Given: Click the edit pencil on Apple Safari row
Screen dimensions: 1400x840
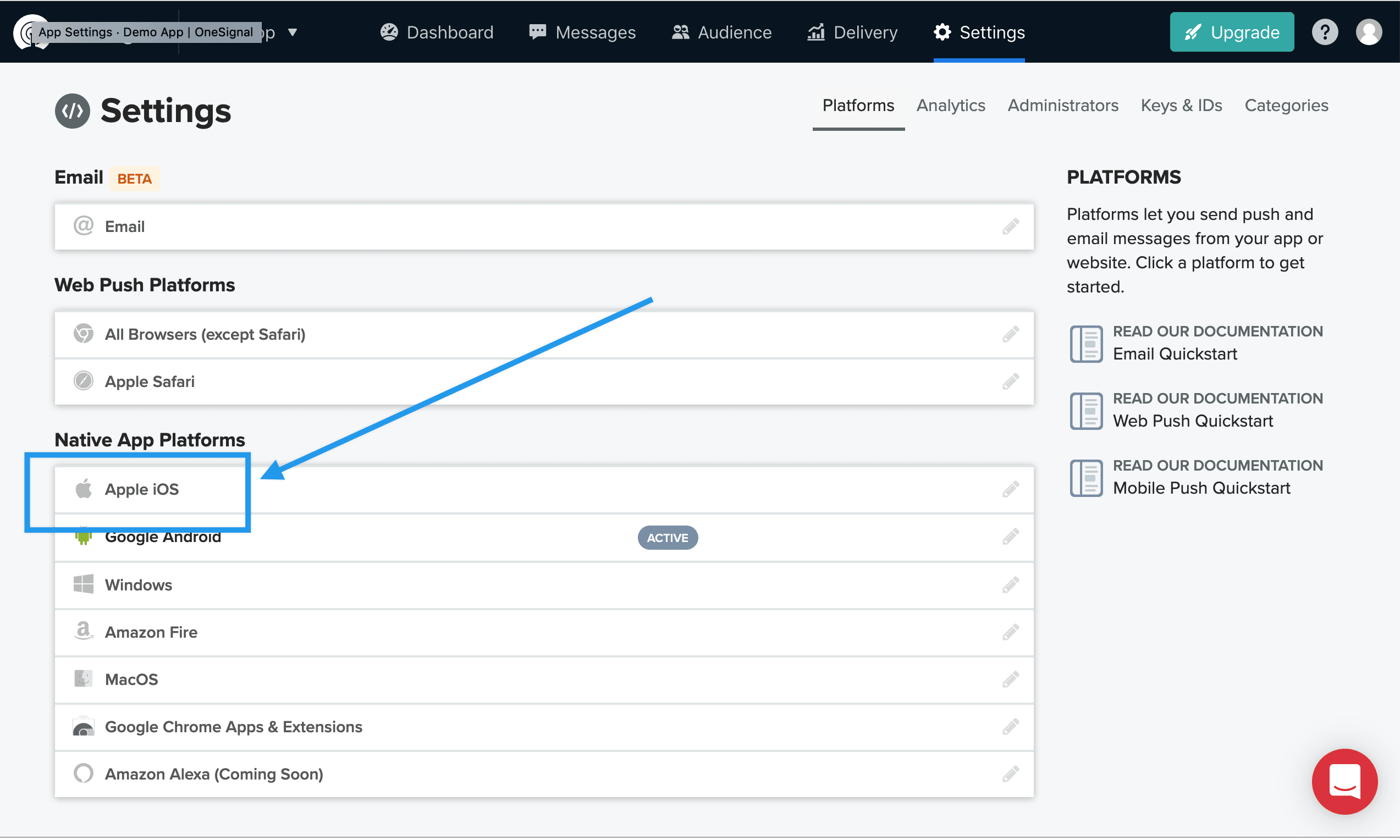Looking at the screenshot, I should 1010,382.
